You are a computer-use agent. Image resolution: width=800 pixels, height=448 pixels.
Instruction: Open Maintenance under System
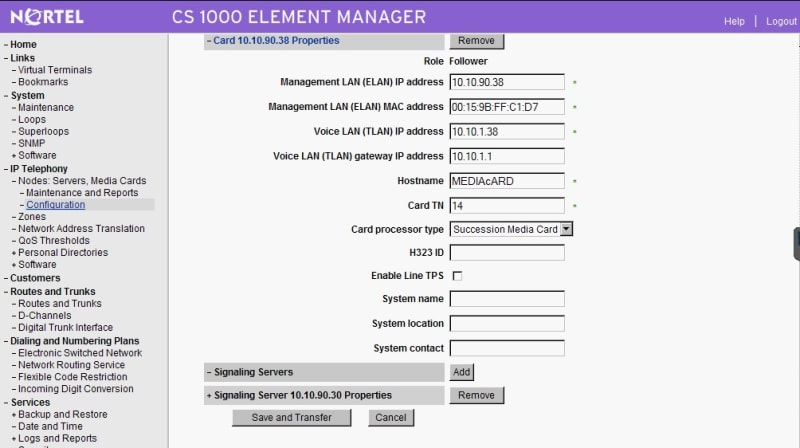(46, 107)
